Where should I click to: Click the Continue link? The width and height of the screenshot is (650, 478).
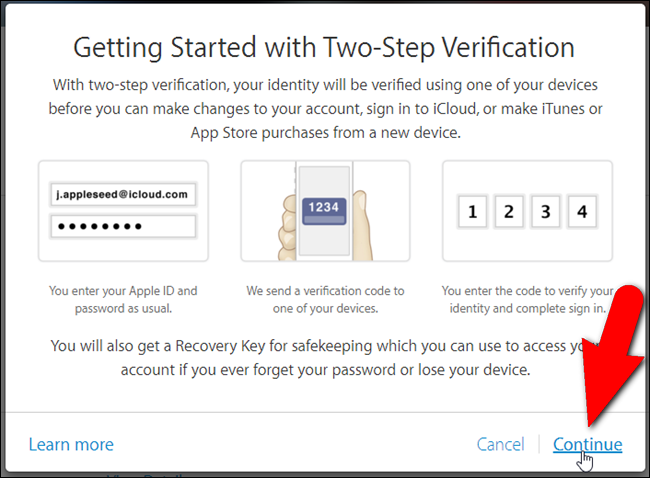[587, 444]
